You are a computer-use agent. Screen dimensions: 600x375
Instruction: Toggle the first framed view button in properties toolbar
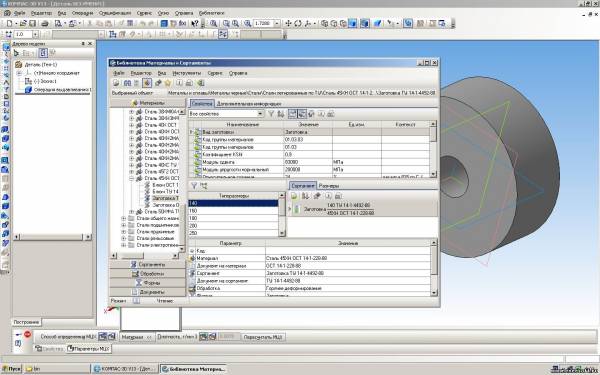point(292,114)
